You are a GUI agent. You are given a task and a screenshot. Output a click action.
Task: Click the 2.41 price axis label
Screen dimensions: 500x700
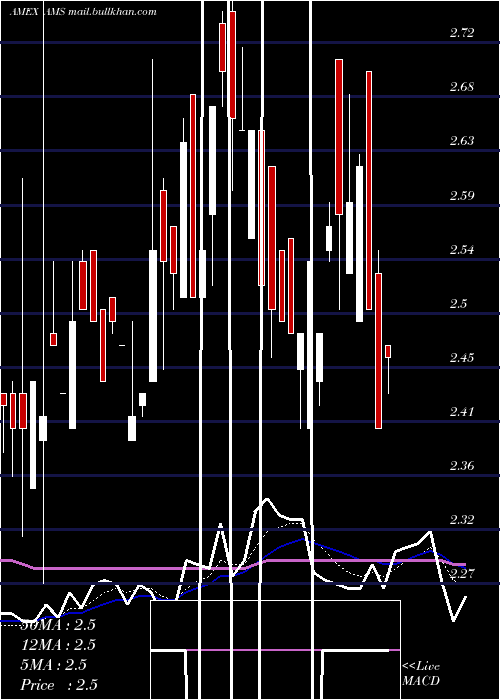pyautogui.click(x=462, y=412)
